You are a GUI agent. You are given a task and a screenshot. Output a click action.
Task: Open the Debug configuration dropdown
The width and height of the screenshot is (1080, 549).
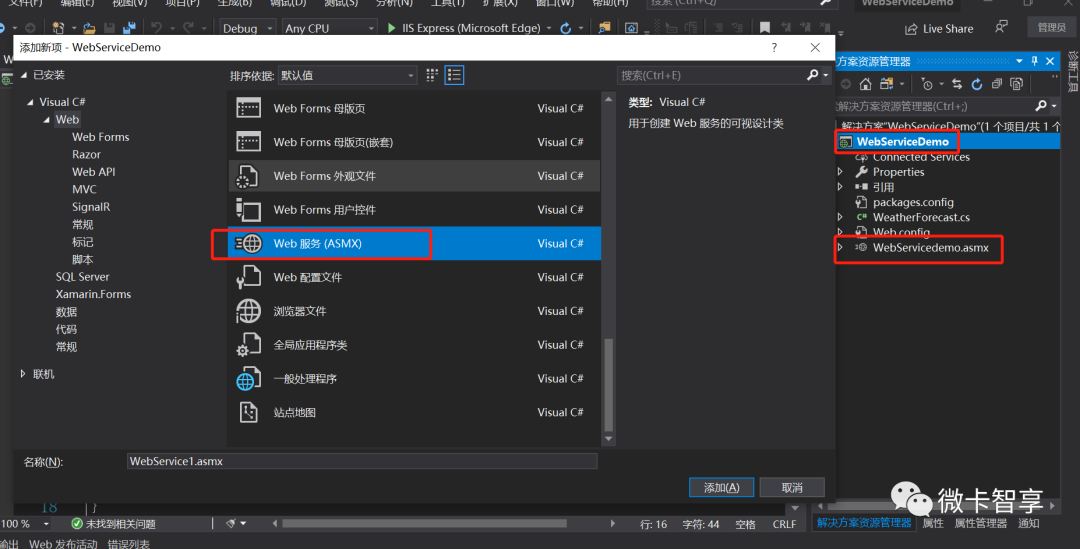click(247, 28)
